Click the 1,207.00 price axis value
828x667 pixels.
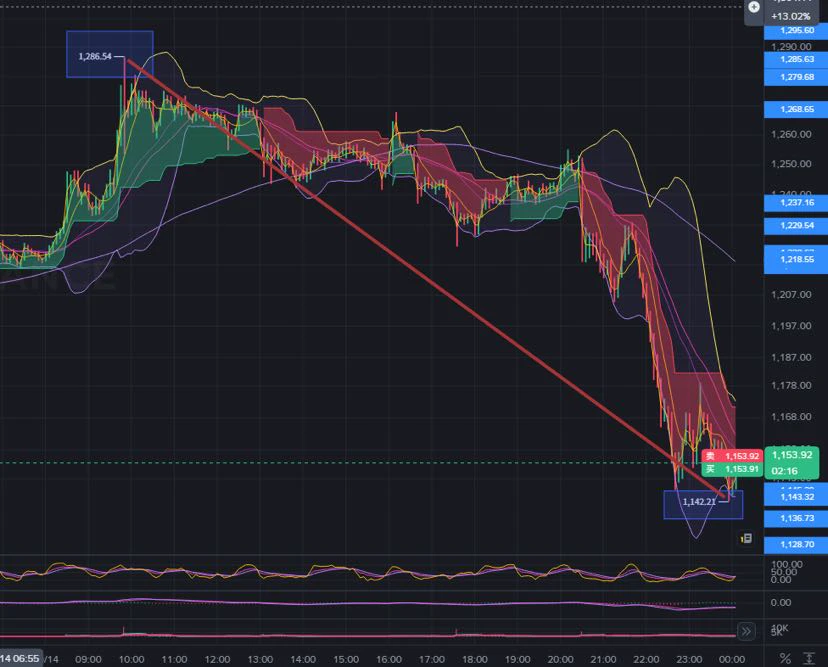point(791,295)
